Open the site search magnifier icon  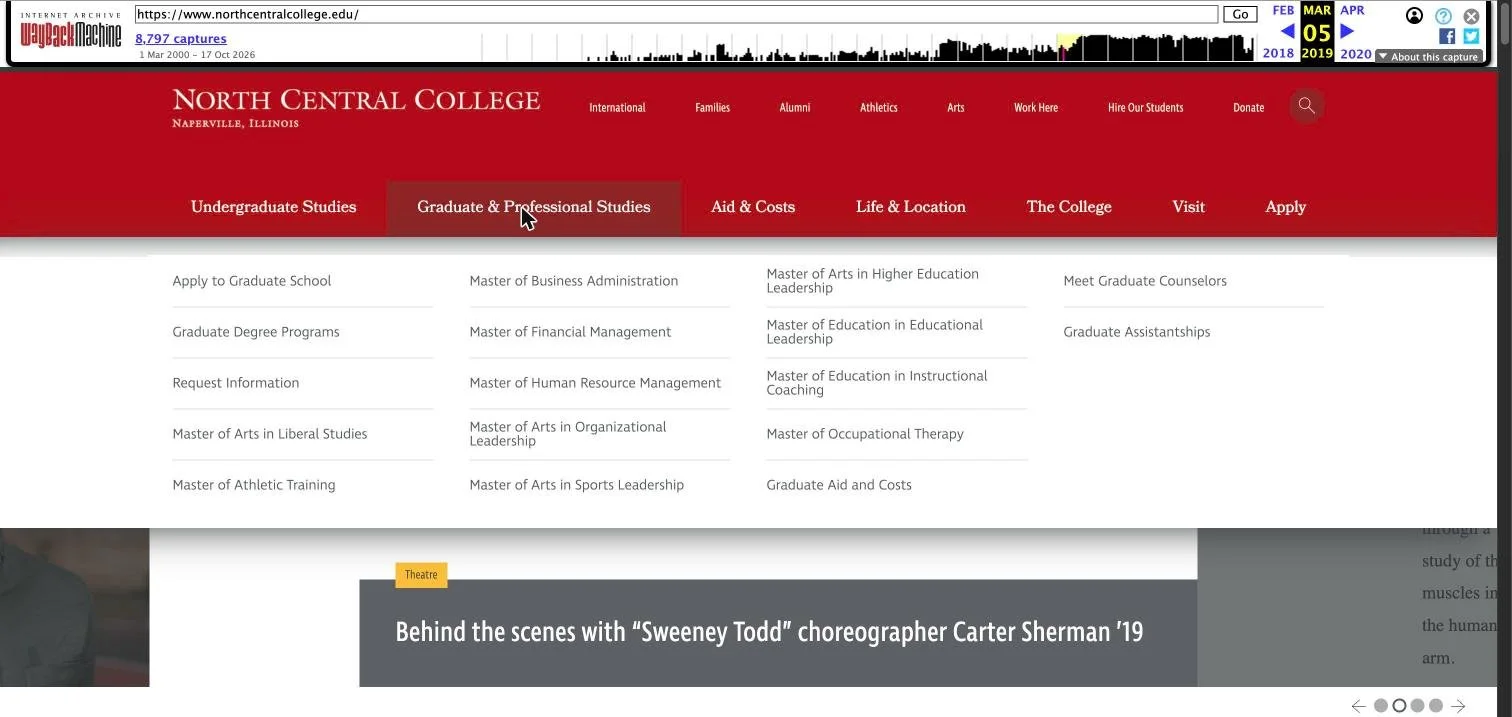tap(1306, 106)
